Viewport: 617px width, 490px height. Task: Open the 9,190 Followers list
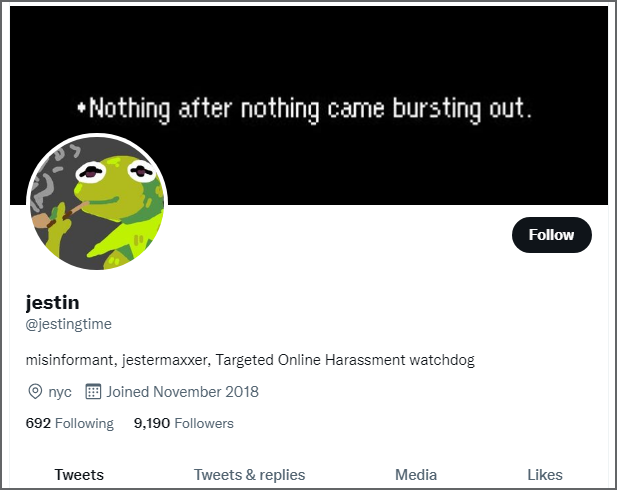[x=184, y=423]
